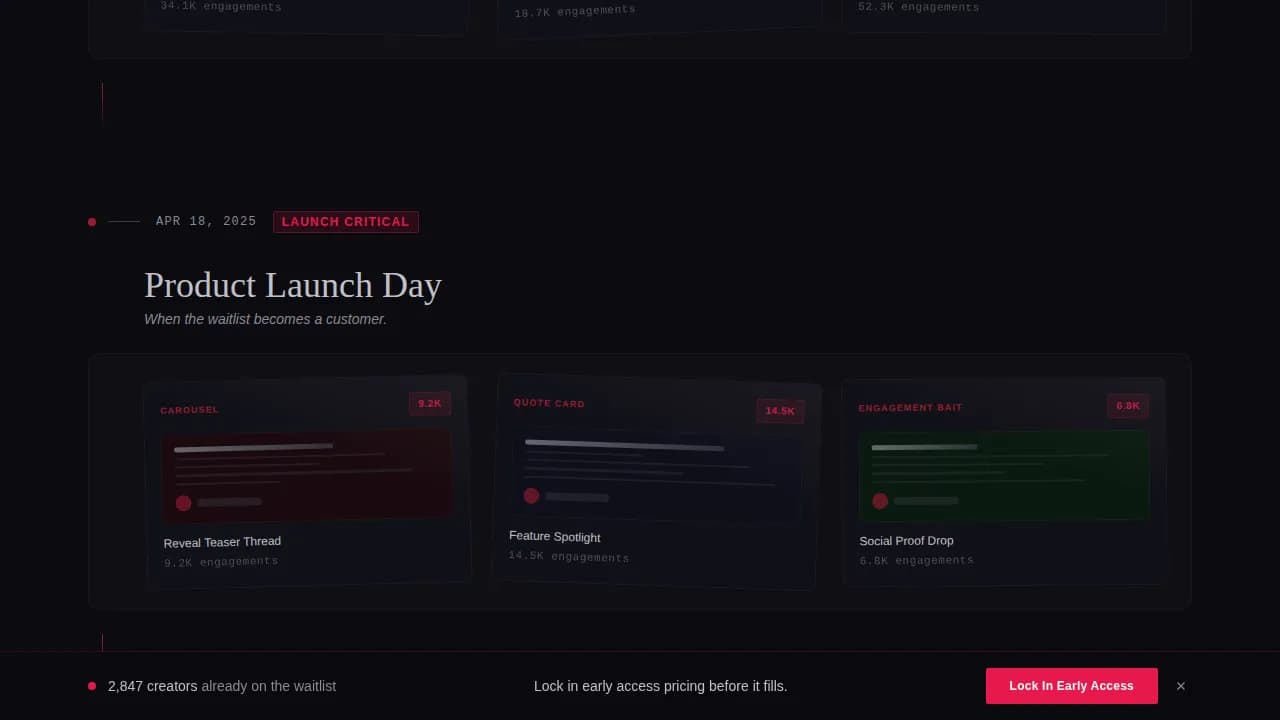The width and height of the screenshot is (1280, 720).
Task: Click the Lock In Early Access button
Action: coord(1071,686)
